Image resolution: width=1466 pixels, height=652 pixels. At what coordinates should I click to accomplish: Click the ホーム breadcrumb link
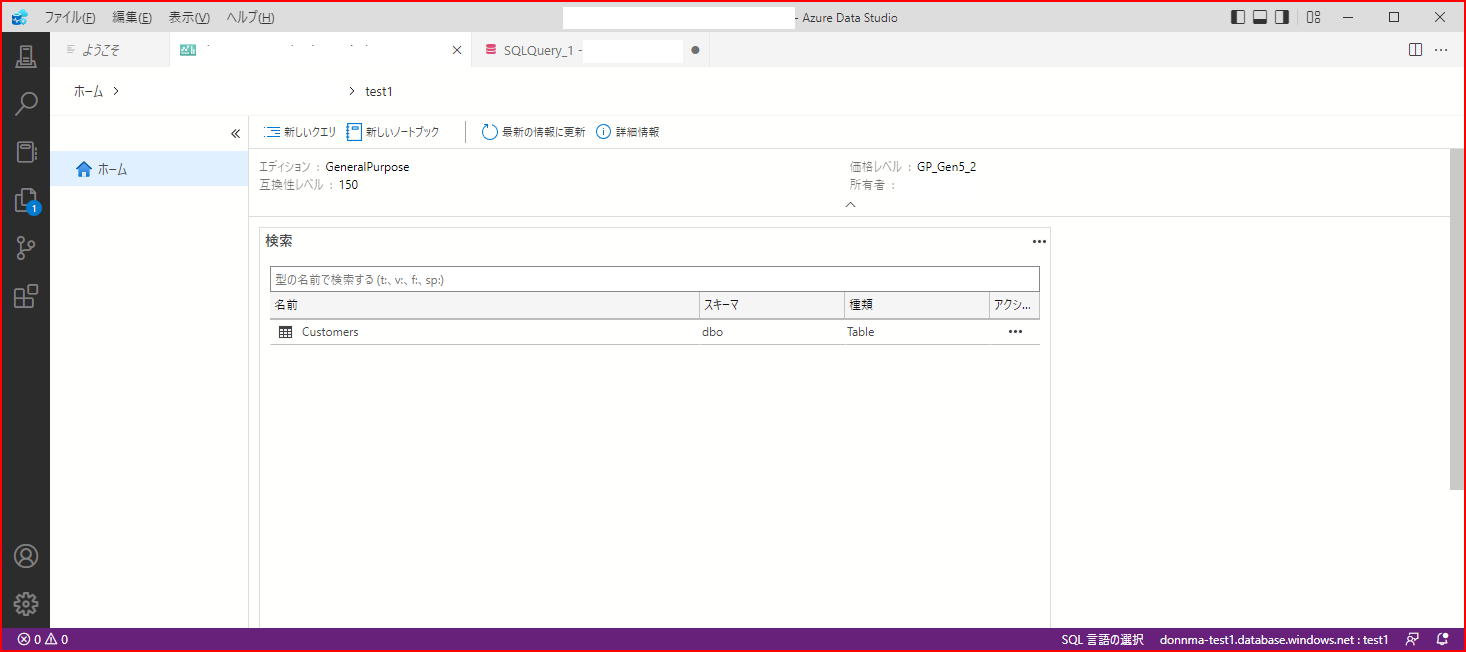(88, 91)
